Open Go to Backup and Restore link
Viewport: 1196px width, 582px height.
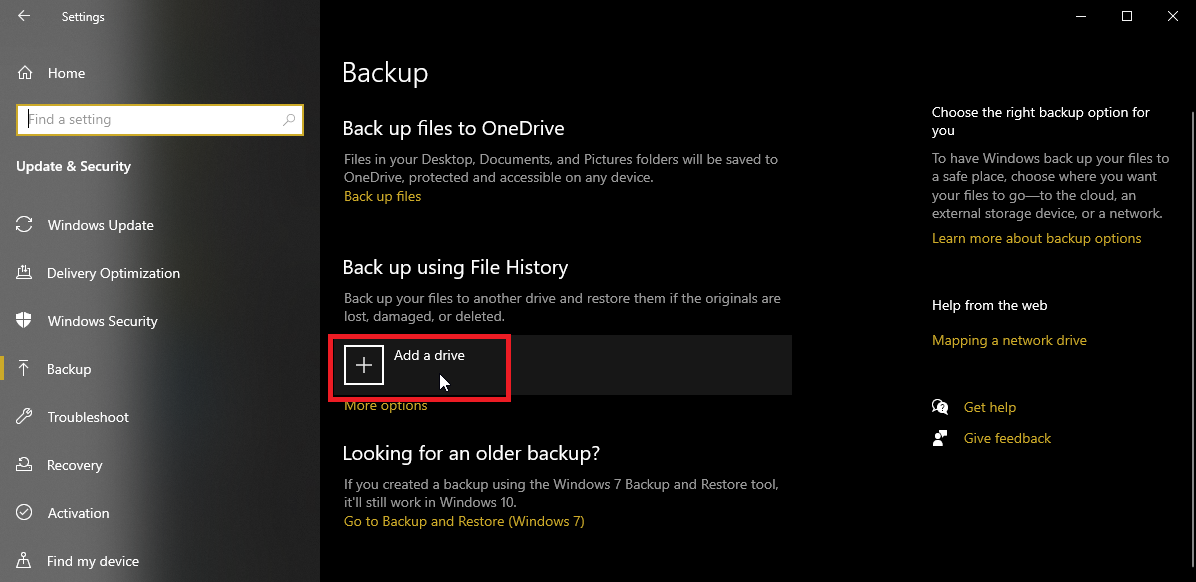[464, 521]
